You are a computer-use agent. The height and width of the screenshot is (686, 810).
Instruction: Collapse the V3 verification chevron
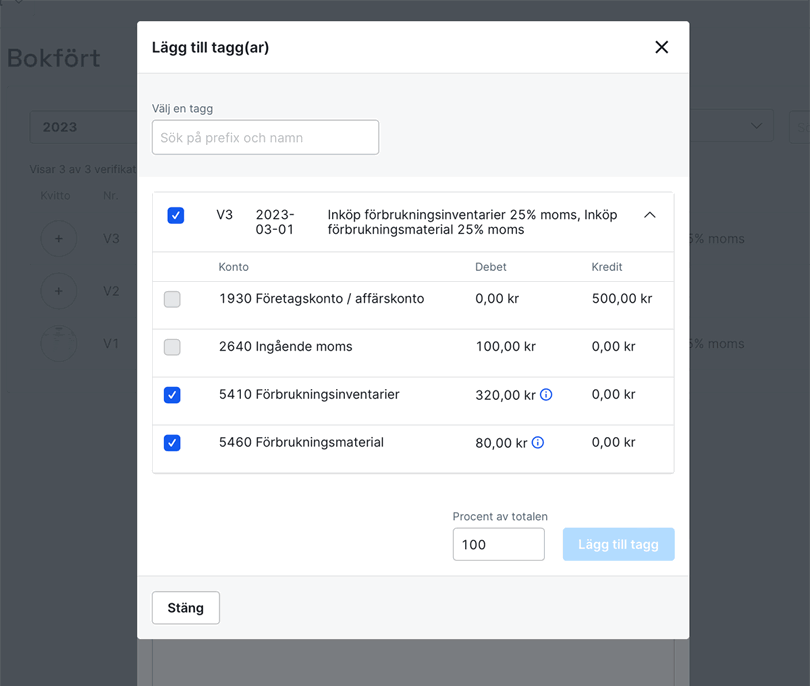coord(650,215)
